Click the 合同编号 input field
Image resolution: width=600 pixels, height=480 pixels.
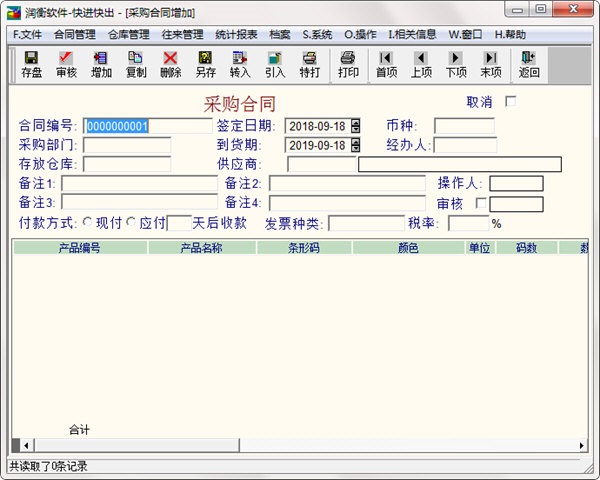[148, 126]
